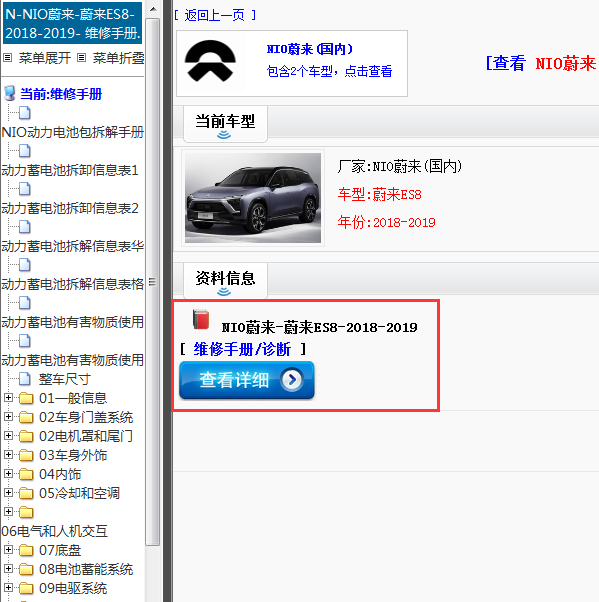
Task: Click the 02电机罩和尾门 folder icon
Action: click(26, 436)
